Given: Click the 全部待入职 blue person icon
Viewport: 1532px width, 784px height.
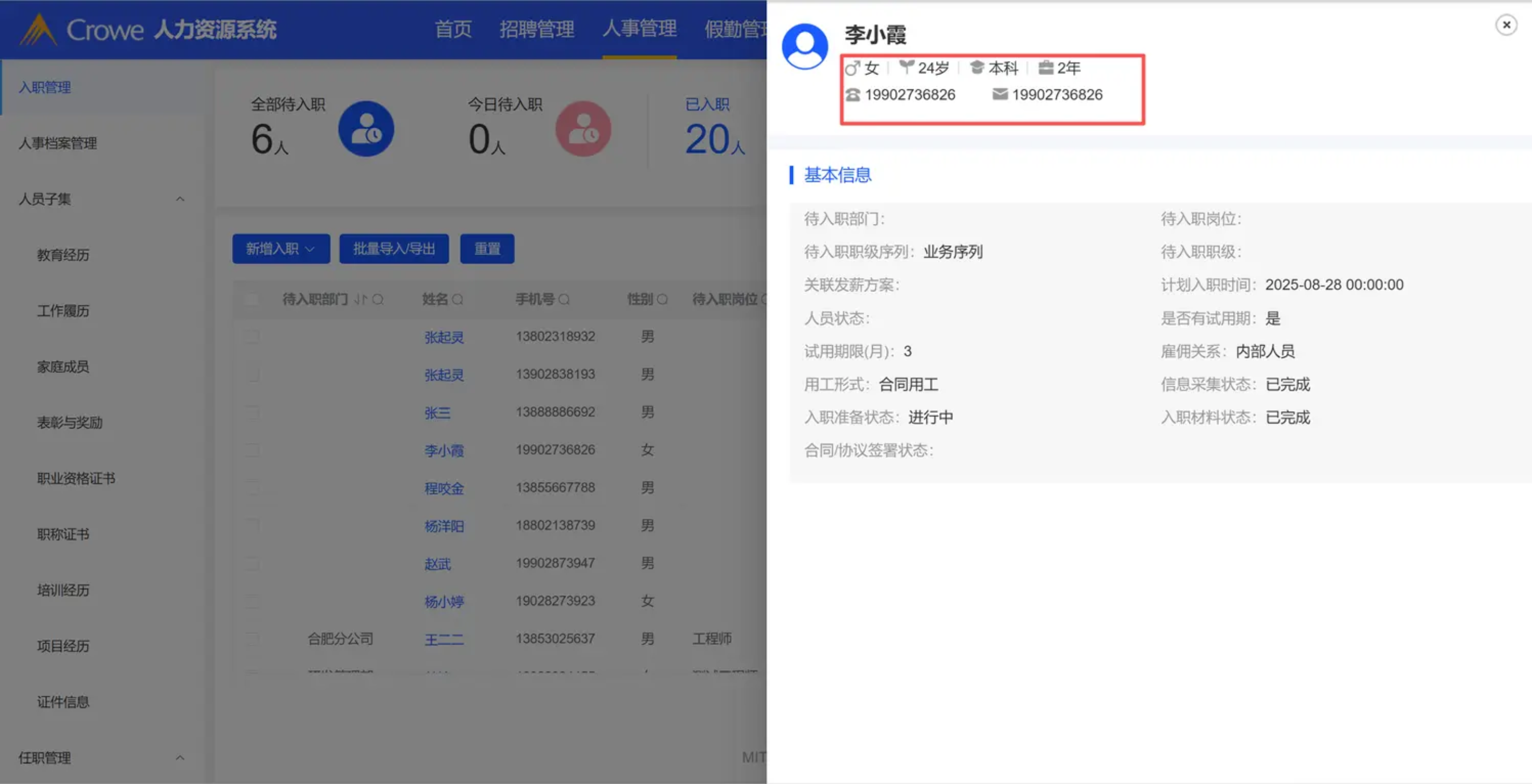Looking at the screenshot, I should (x=366, y=129).
